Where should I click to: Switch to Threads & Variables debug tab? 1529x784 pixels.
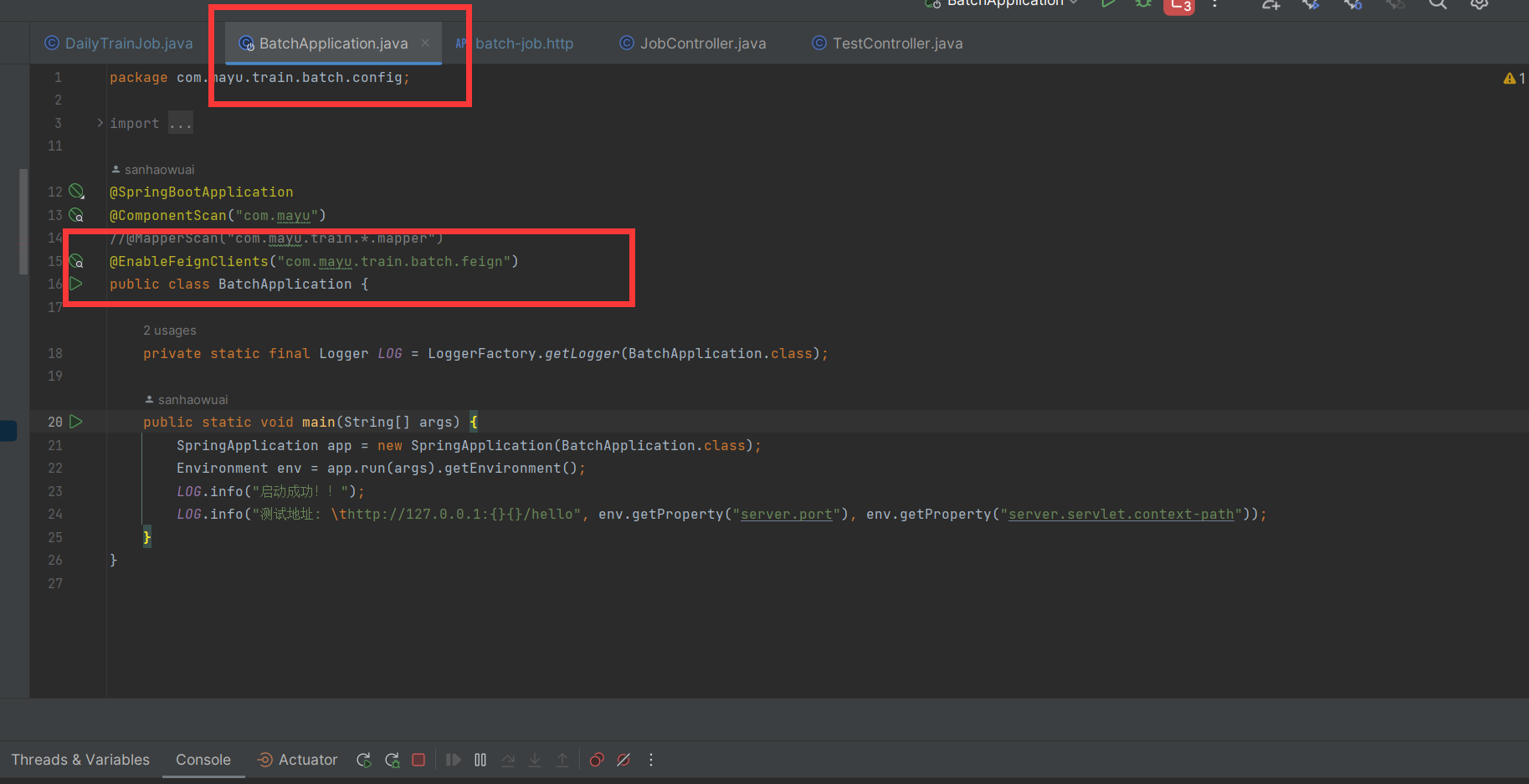80,760
